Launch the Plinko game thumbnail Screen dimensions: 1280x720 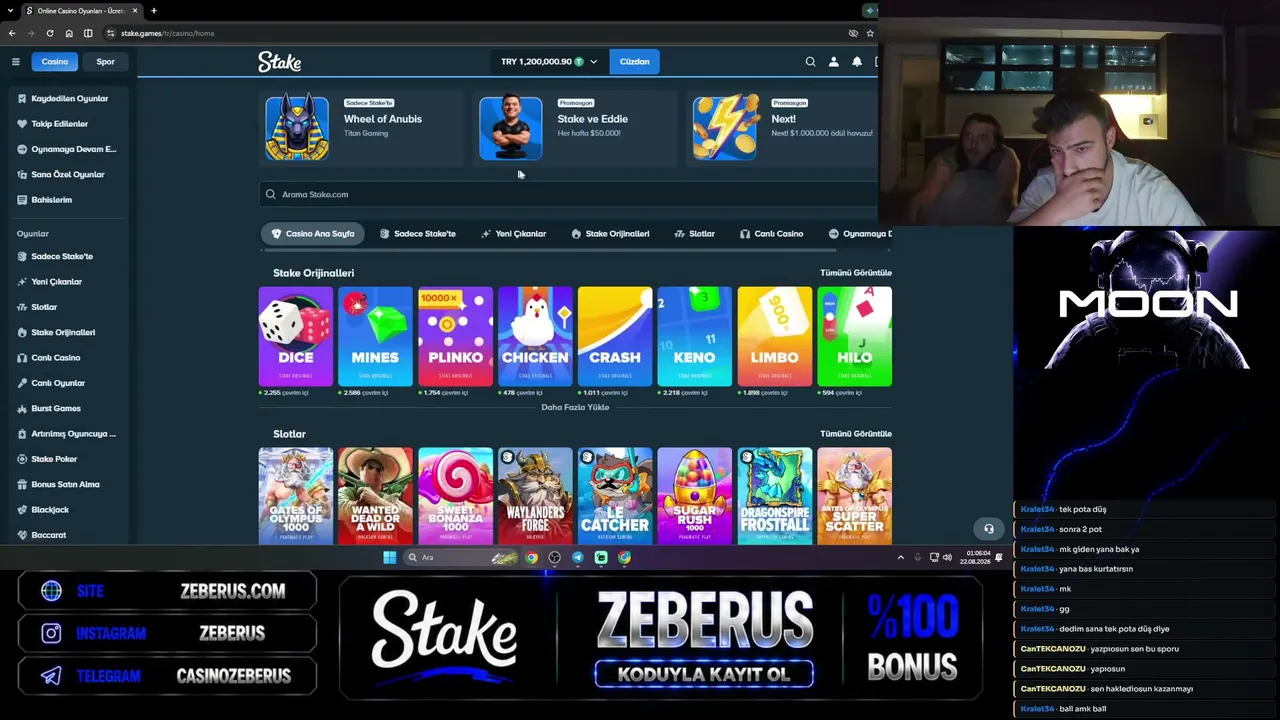pyautogui.click(x=455, y=336)
